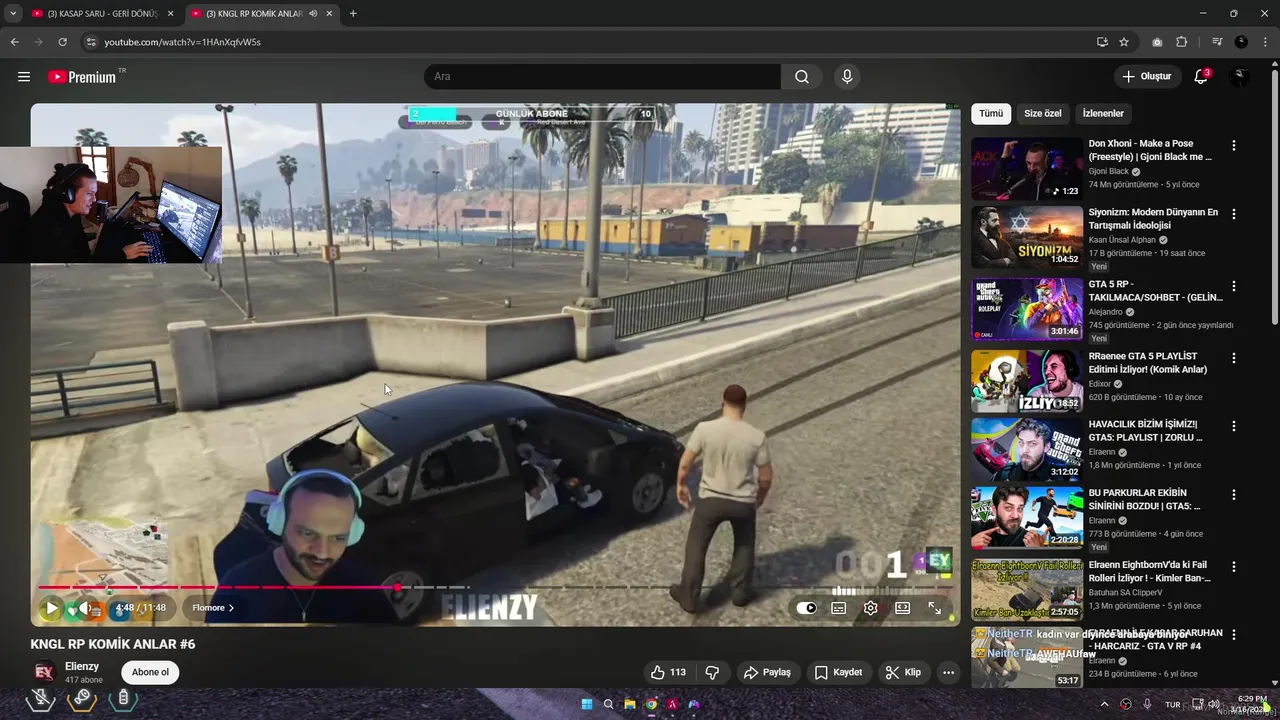Open HAVACILIK BİZİM İŞİMİZ video title
This screenshot has height=720, width=1280.
(1146, 431)
